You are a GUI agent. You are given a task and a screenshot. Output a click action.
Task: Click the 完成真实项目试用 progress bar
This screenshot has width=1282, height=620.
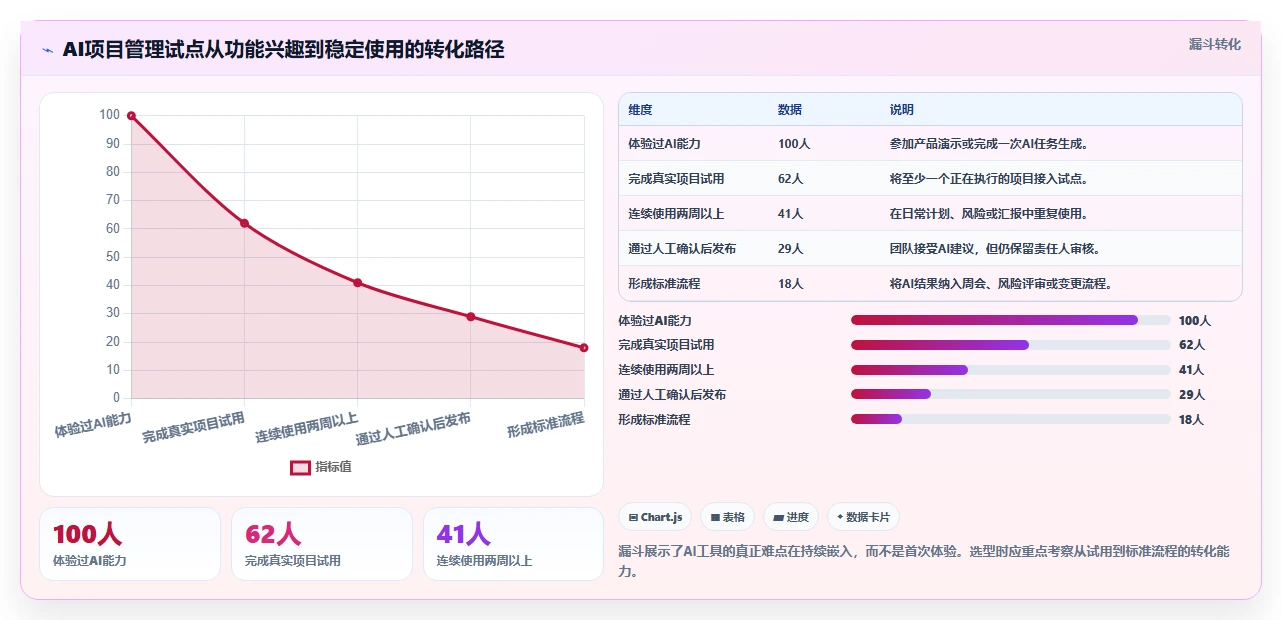point(1010,345)
